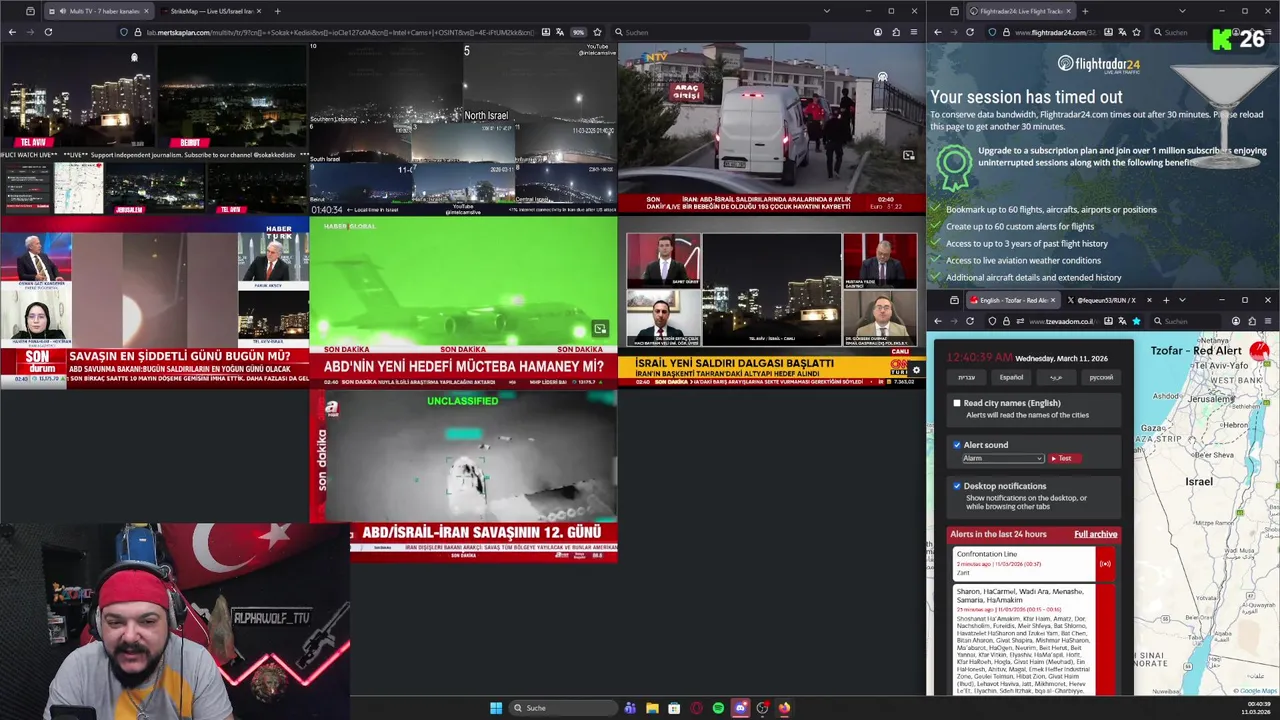Open extensions icon in Multi TV browser
The height and width of the screenshot is (720, 1280).
point(895,32)
